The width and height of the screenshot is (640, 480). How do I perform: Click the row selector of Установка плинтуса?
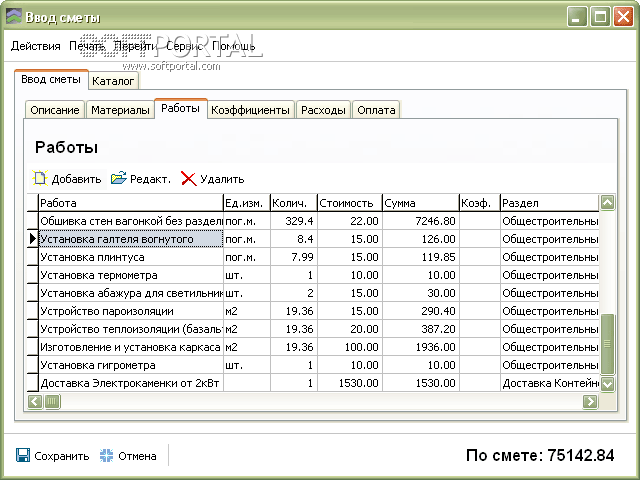click(x=32, y=257)
